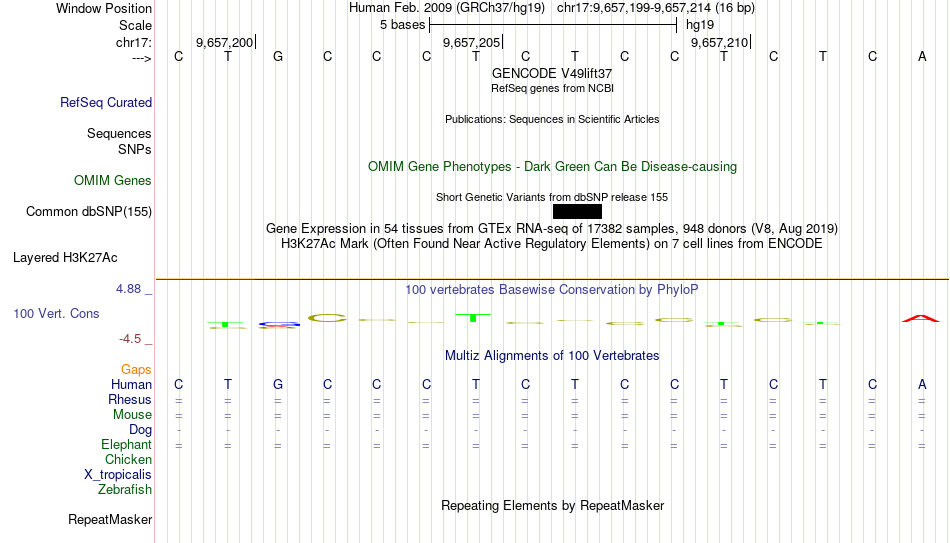Click the Human alignment row label
The height and width of the screenshot is (543, 950).
131,384
